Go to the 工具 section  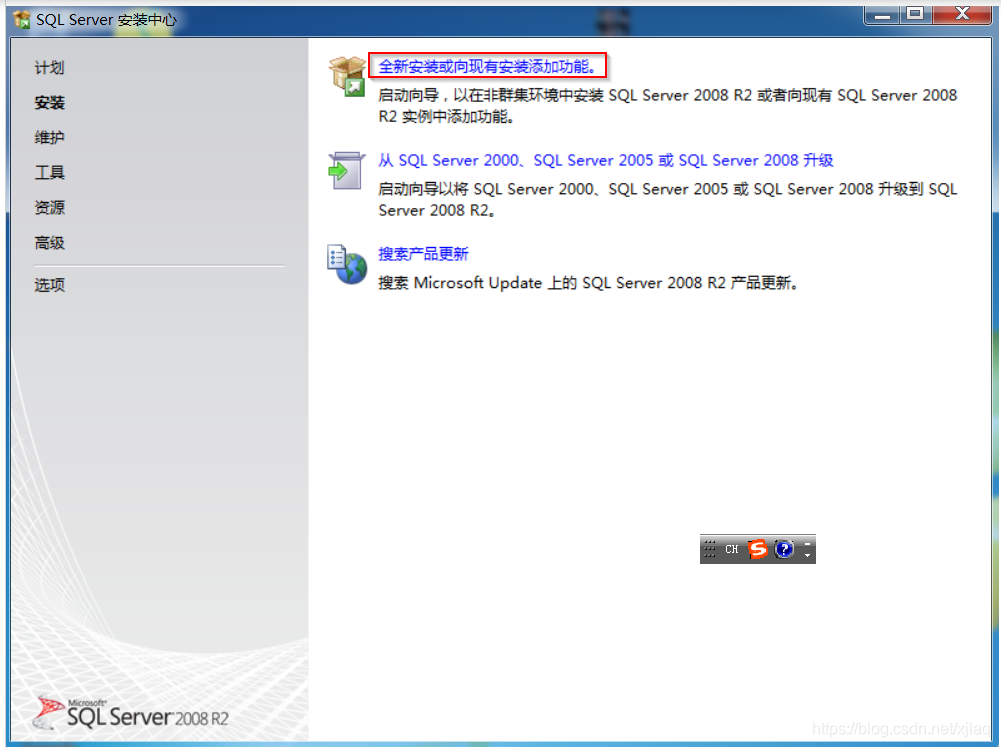(49, 173)
